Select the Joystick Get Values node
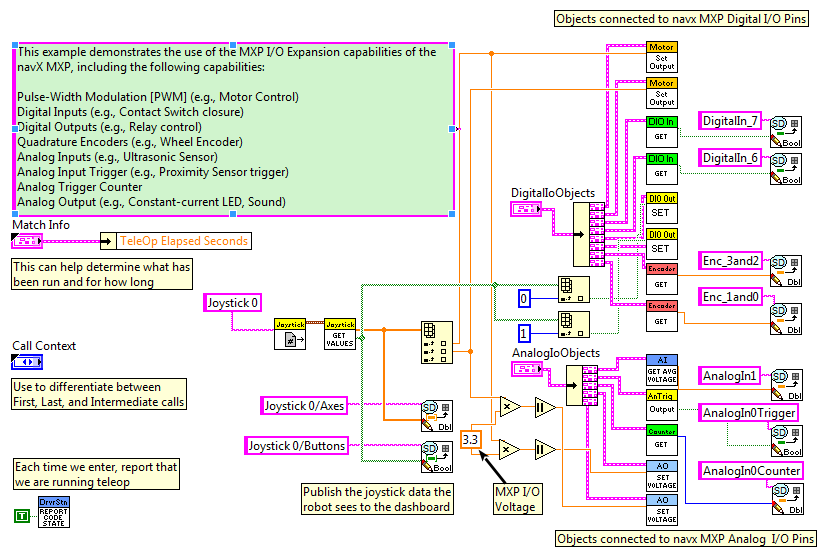The image size is (834, 560). coord(340,334)
